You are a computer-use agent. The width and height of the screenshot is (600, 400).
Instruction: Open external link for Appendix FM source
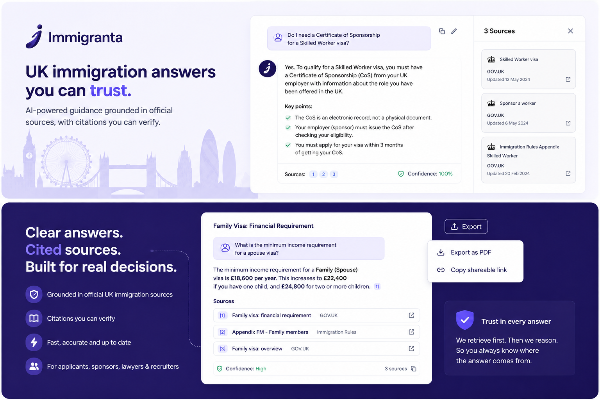tap(411, 332)
